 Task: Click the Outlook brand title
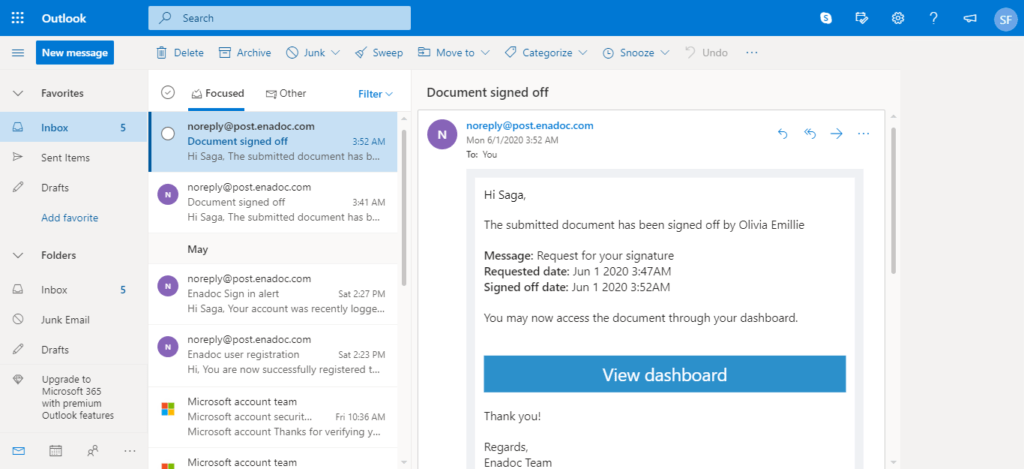(x=64, y=18)
